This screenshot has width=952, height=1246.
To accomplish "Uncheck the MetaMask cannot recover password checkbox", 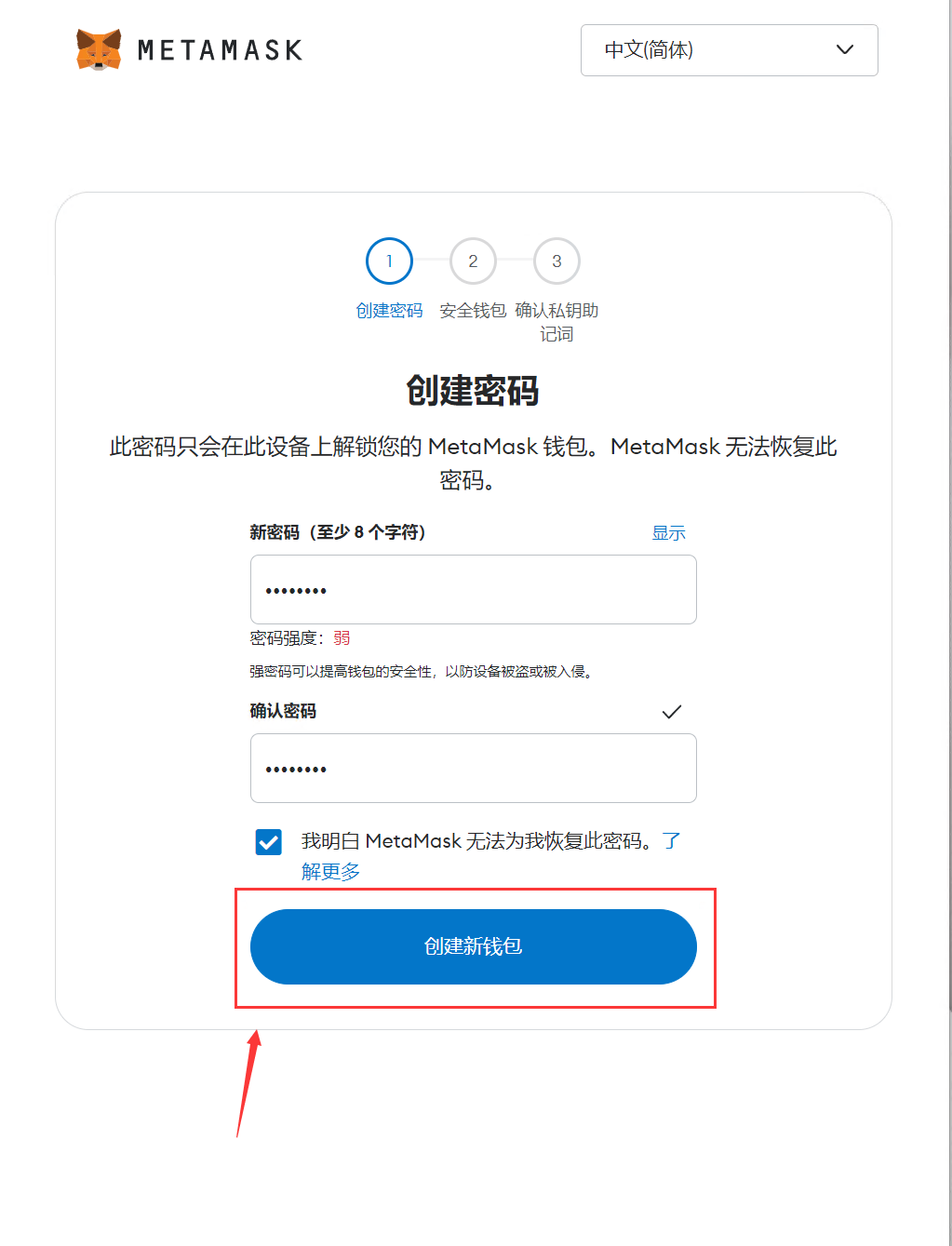I will tap(269, 842).
